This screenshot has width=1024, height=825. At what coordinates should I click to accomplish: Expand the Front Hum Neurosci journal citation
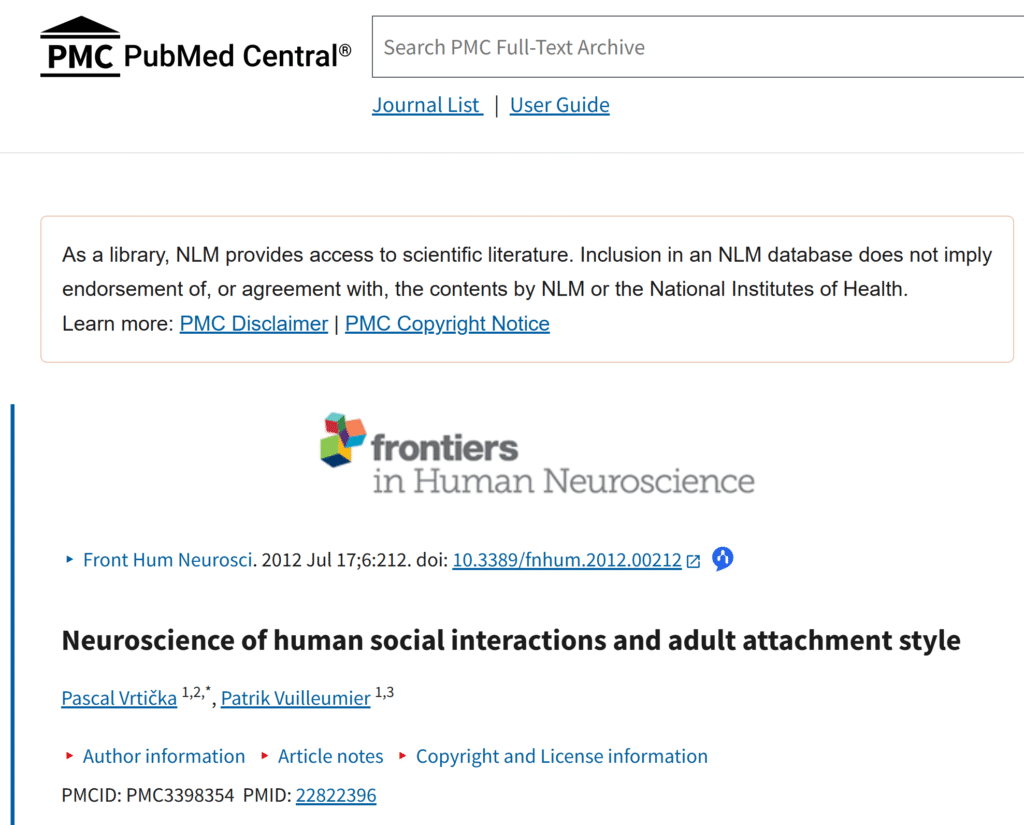click(x=166, y=560)
